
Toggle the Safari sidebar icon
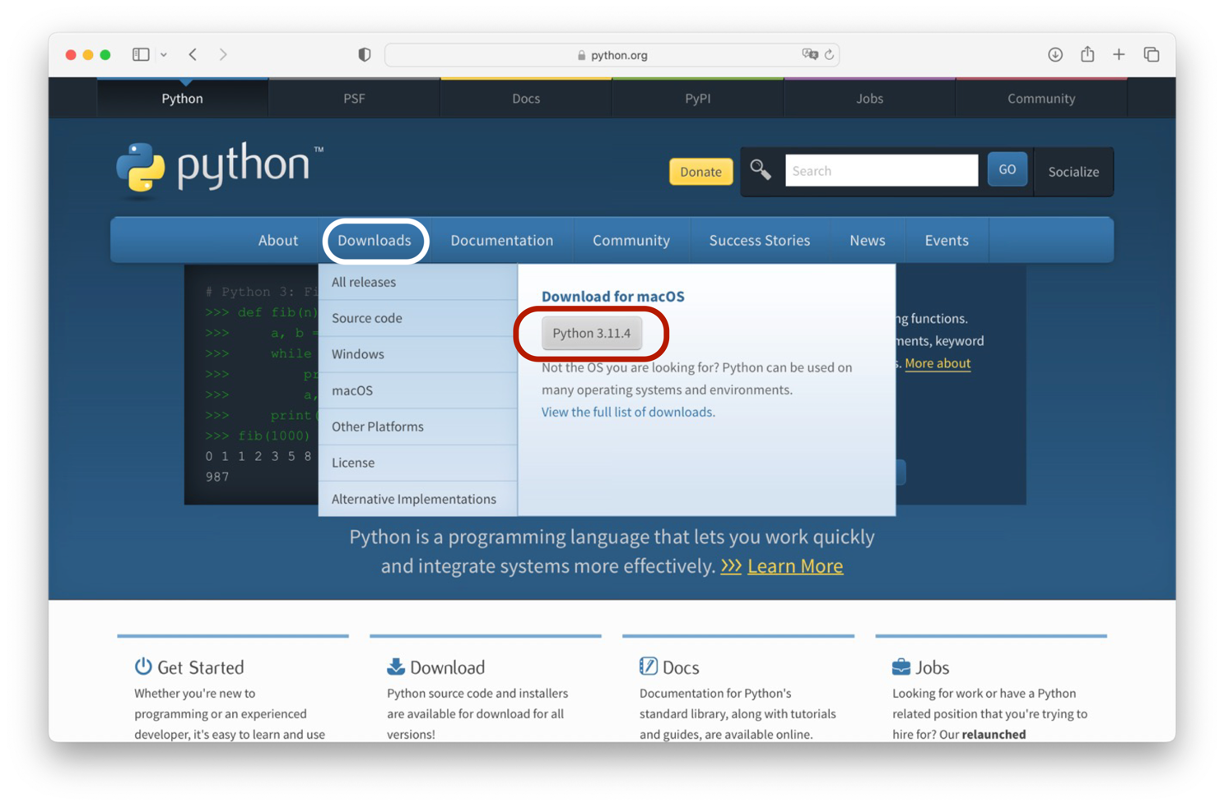pos(141,55)
